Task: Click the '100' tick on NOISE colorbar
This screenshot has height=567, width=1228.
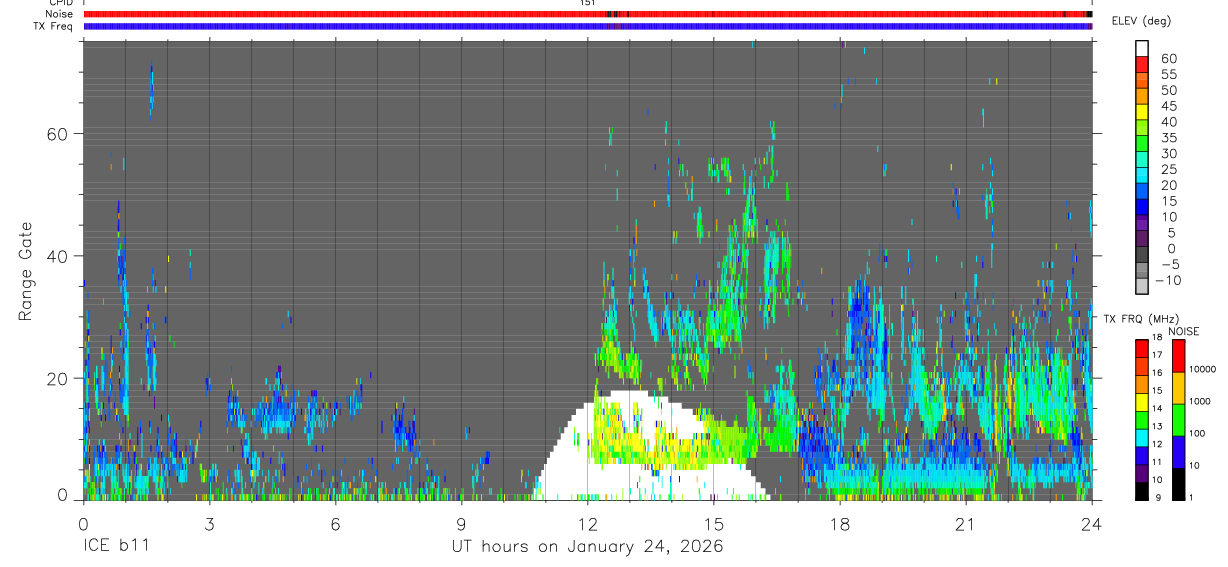Action: tap(1198, 433)
